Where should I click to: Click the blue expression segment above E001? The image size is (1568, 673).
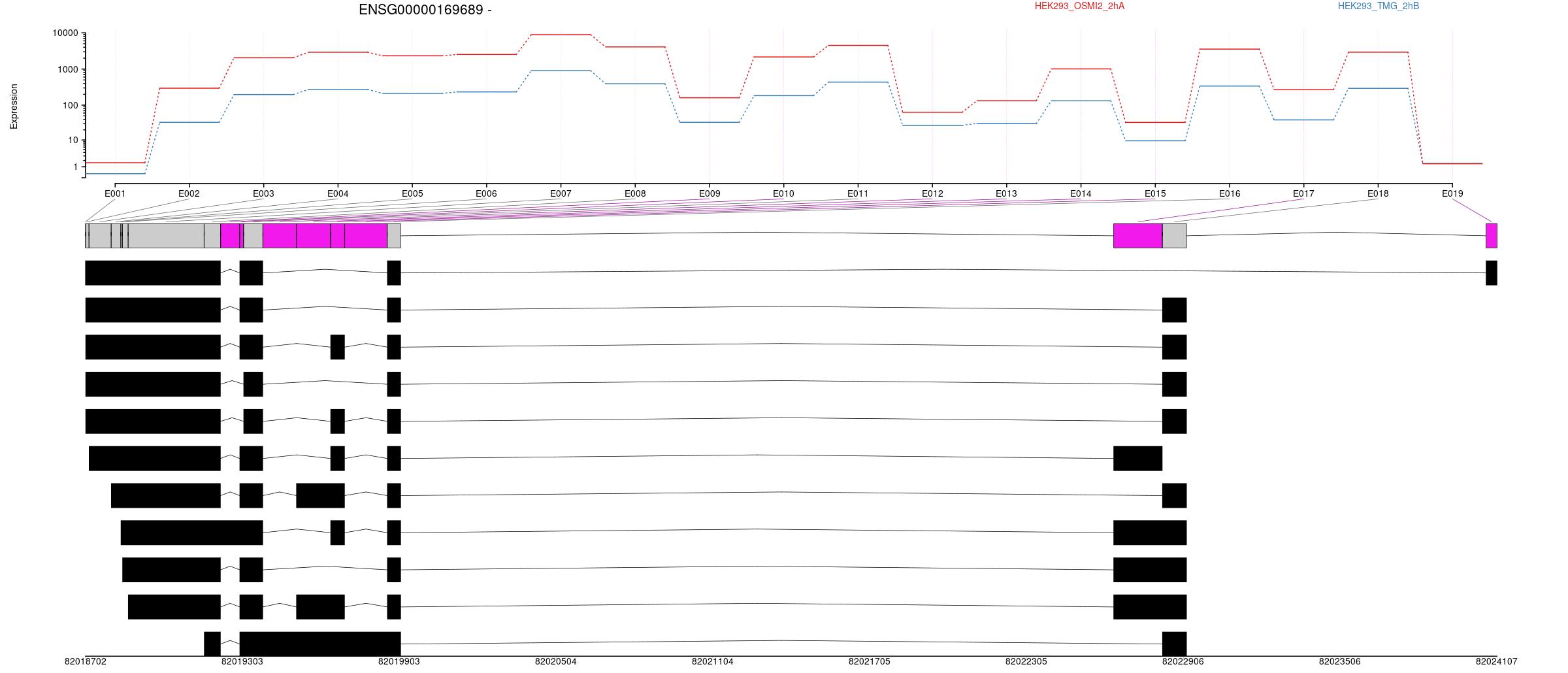coord(115,174)
